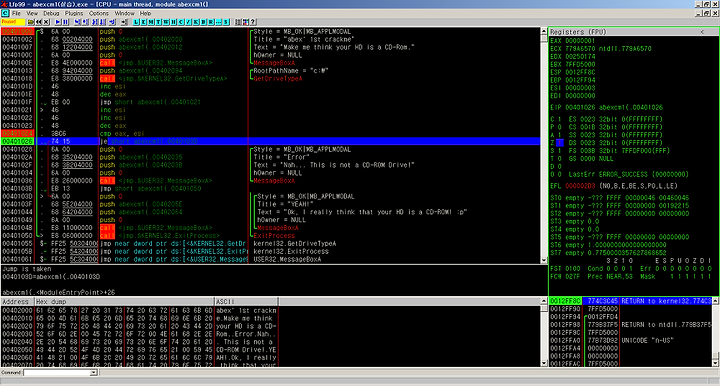Viewport: 720px width, 386px height.
Task: Click the Registers (FPU) header button
Action: 633,32
